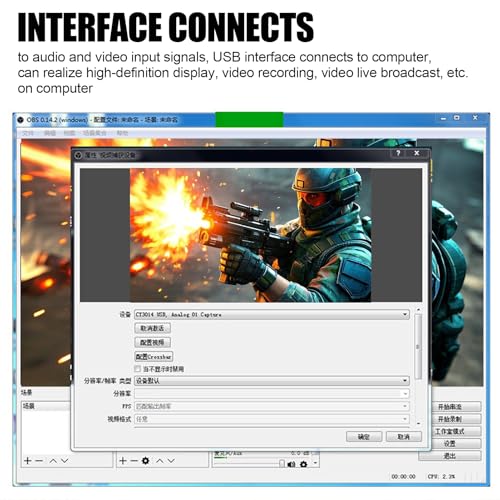Confirm with the 确定 button
The image size is (500, 500).
point(364,437)
